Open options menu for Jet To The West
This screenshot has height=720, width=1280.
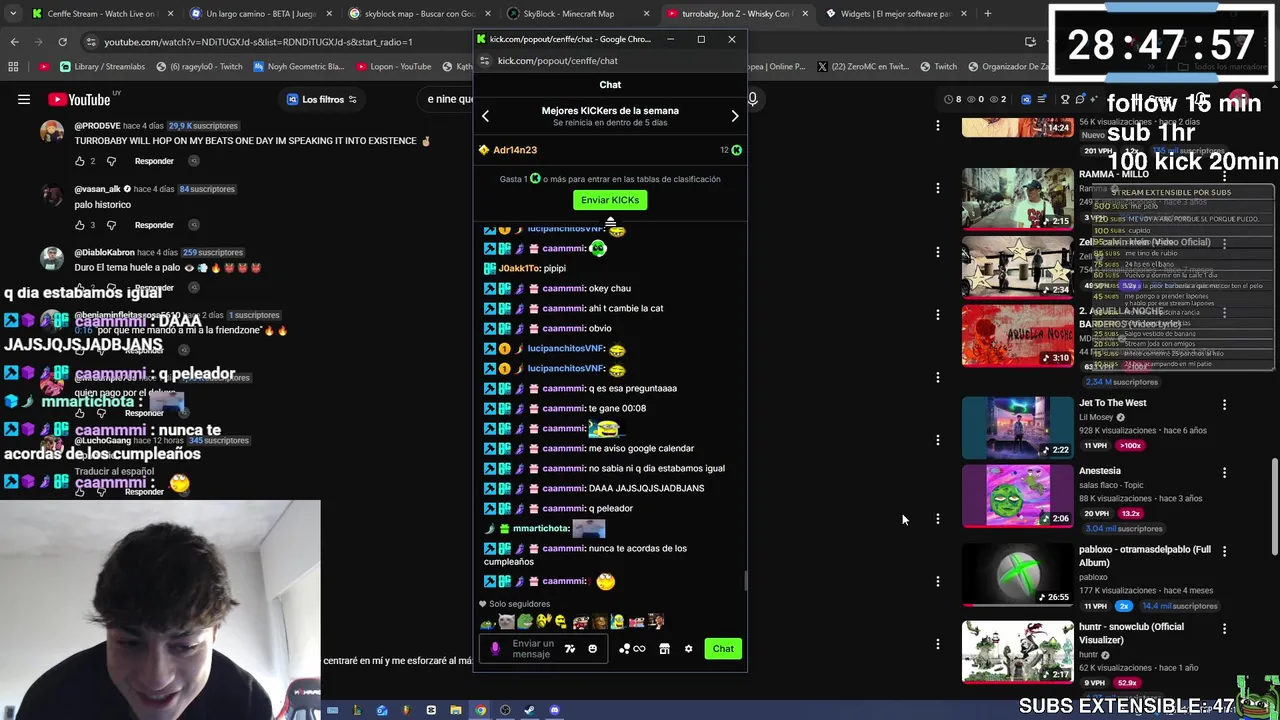pyautogui.click(x=1224, y=404)
